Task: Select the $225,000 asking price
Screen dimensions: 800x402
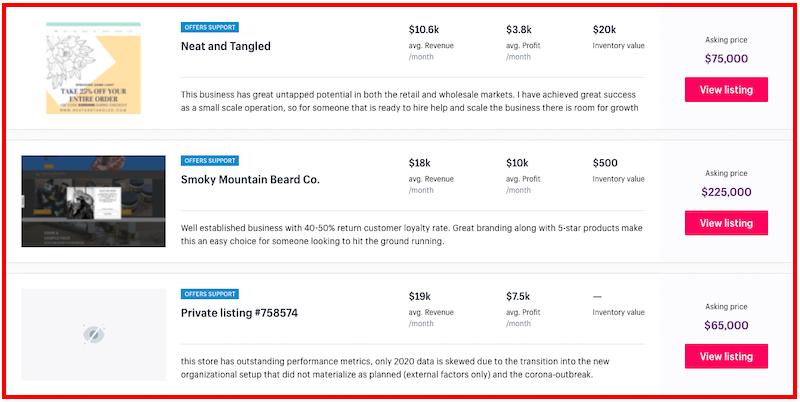Action: pyautogui.click(x=726, y=192)
